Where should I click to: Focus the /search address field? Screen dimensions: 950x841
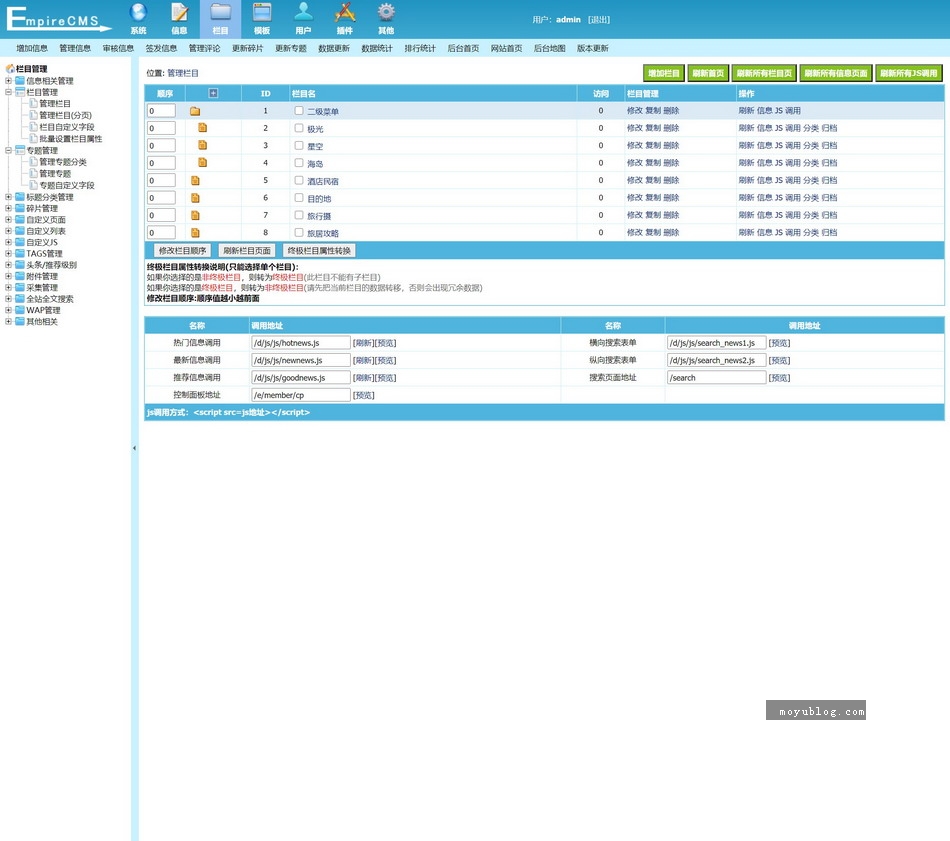[717, 377]
